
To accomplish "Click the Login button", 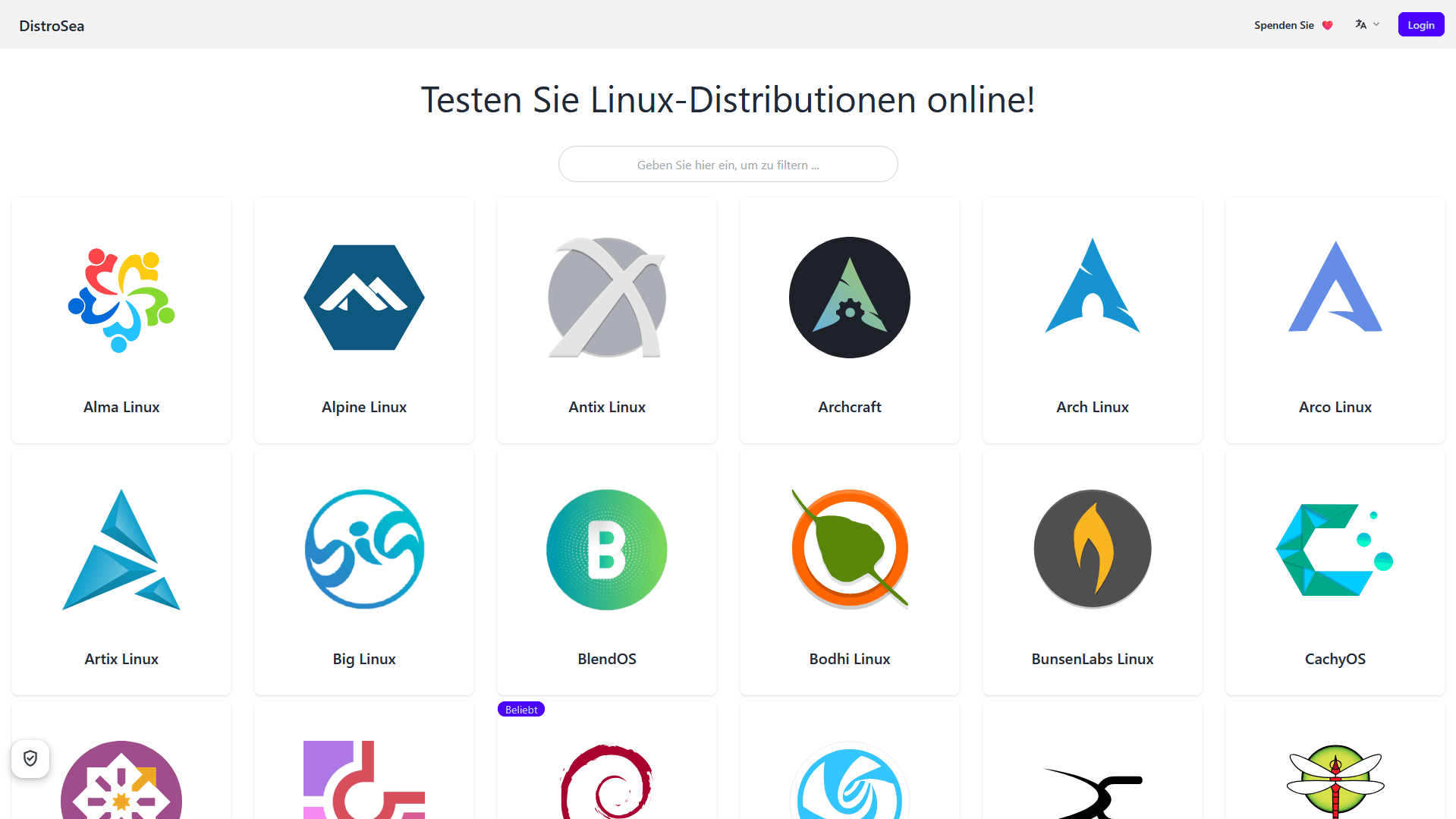I will (1420, 24).
